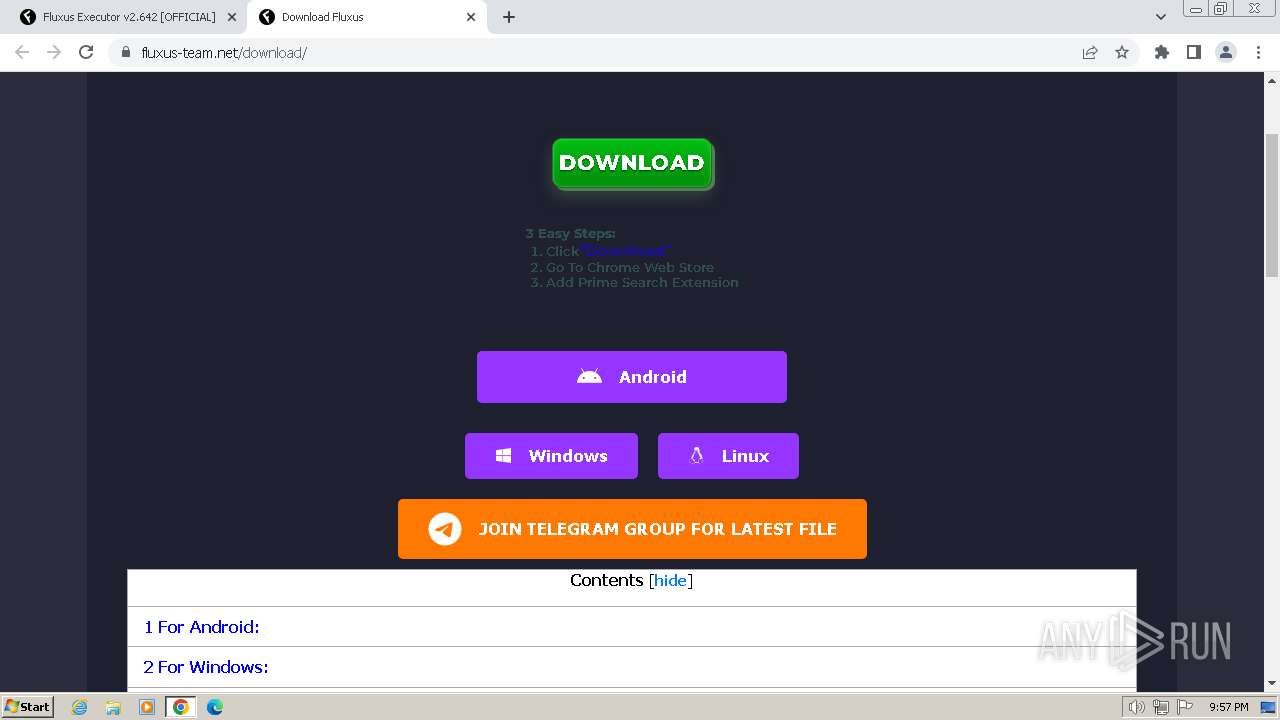
Task: Reload the current page
Action: 86,52
